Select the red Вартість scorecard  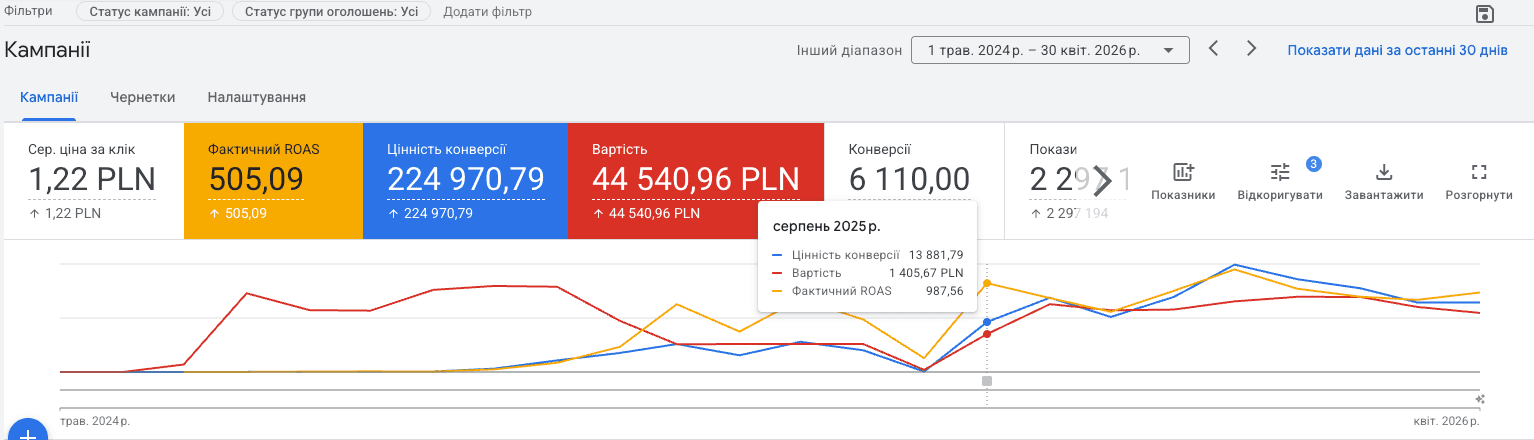point(696,181)
